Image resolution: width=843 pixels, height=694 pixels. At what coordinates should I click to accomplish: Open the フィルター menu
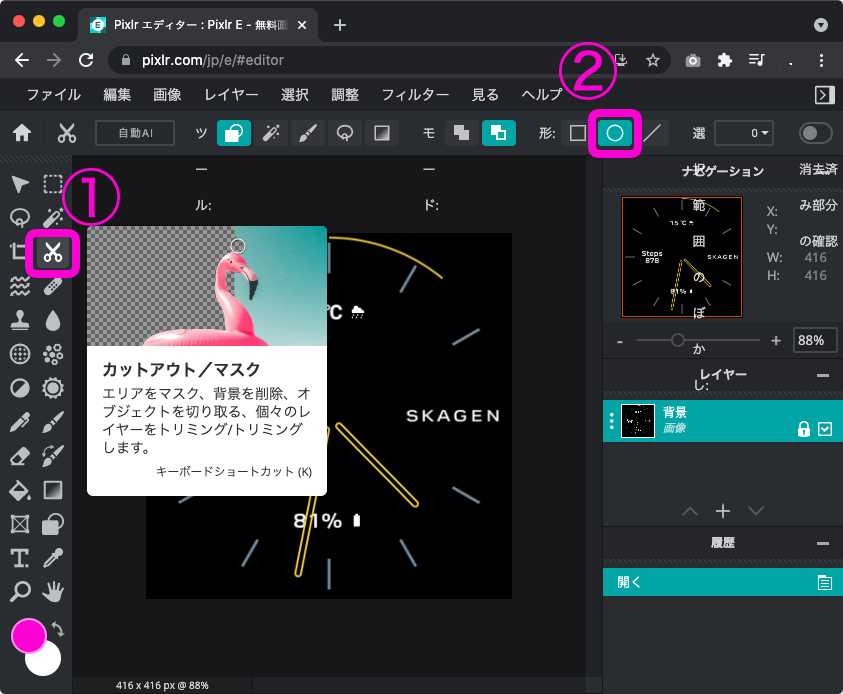tap(415, 95)
